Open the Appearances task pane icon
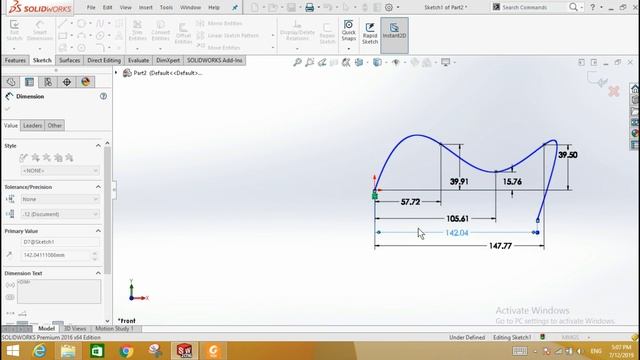This screenshot has height=360, width=640. pyautogui.click(x=635, y=133)
